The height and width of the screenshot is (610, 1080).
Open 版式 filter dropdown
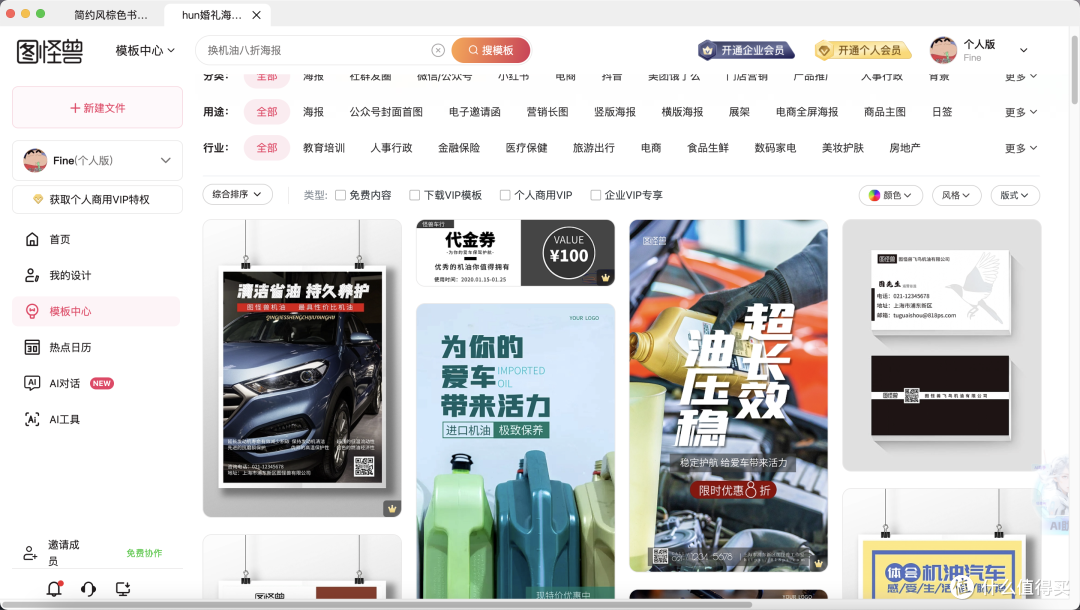pos(1015,196)
